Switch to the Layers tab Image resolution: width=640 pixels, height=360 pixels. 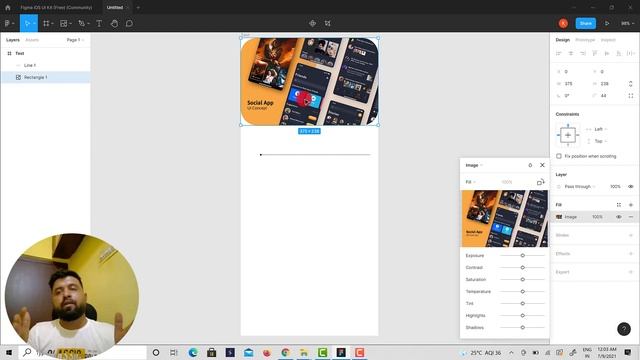pyautogui.click(x=13, y=40)
